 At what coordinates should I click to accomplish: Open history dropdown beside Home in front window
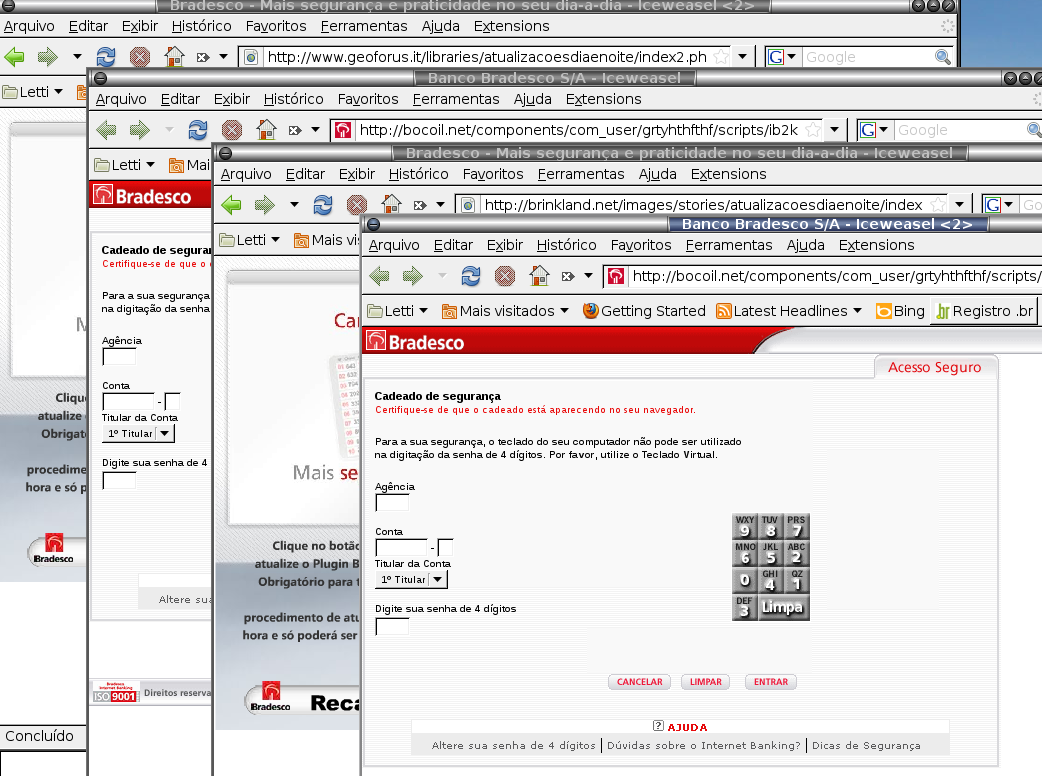click(x=588, y=276)
